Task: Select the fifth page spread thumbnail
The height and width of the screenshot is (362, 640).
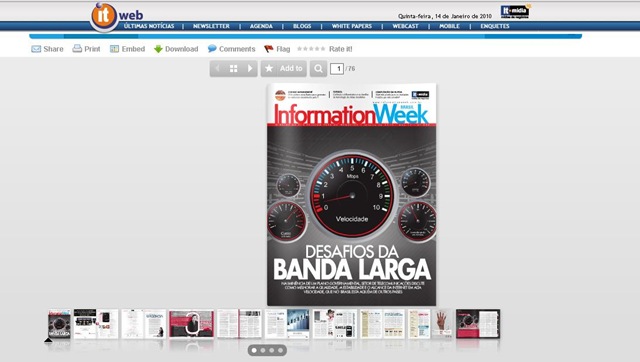Action: [x=239, y=324]
